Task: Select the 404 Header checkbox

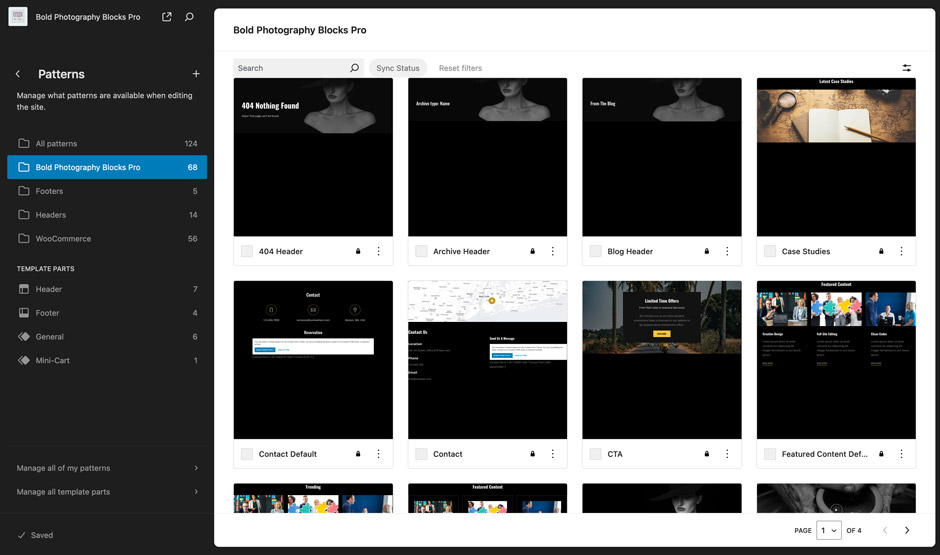Action: [247, 252]
